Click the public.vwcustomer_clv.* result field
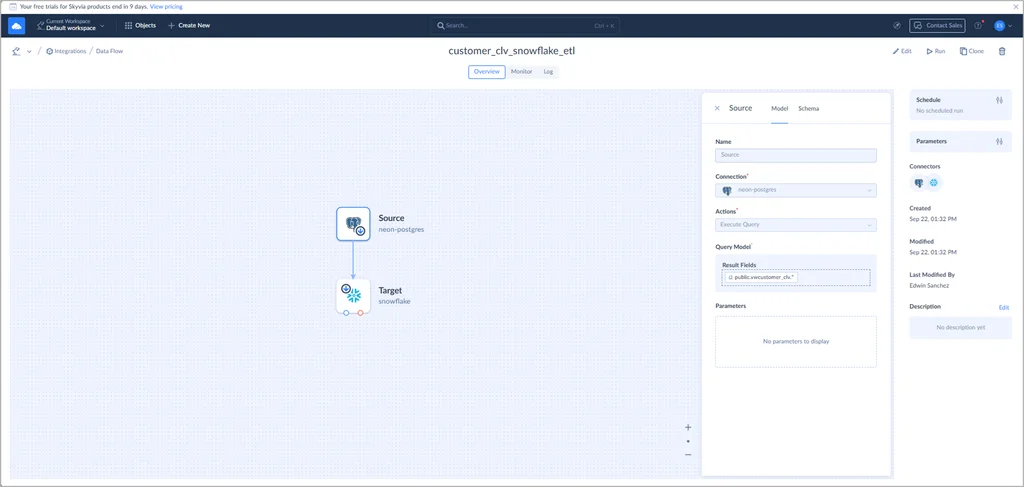The width and height of the screenshot is (1024, 487). click(761, 277)
